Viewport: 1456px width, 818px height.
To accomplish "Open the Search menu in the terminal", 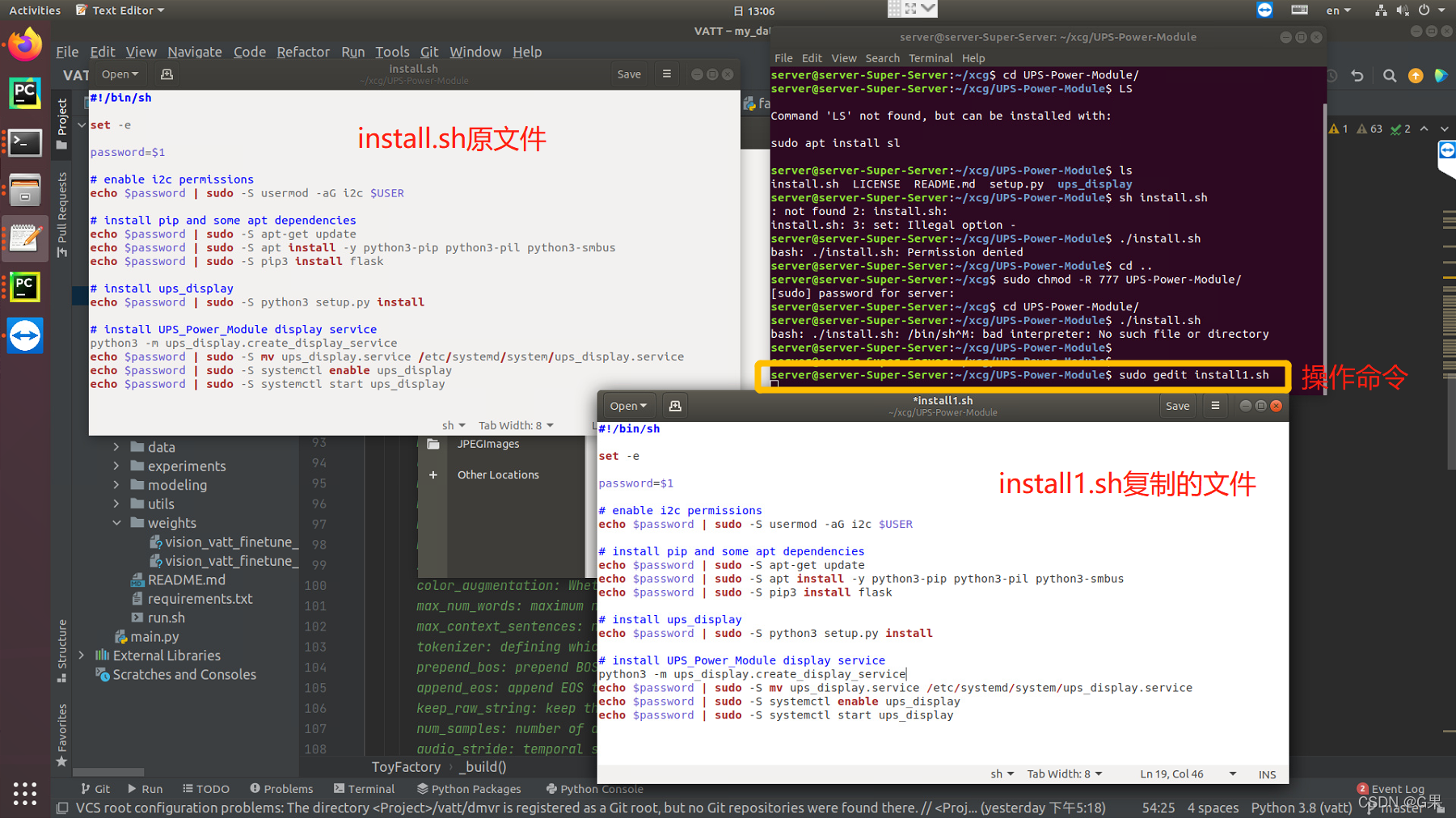I will pyautogui.click(x=882, y=58).
